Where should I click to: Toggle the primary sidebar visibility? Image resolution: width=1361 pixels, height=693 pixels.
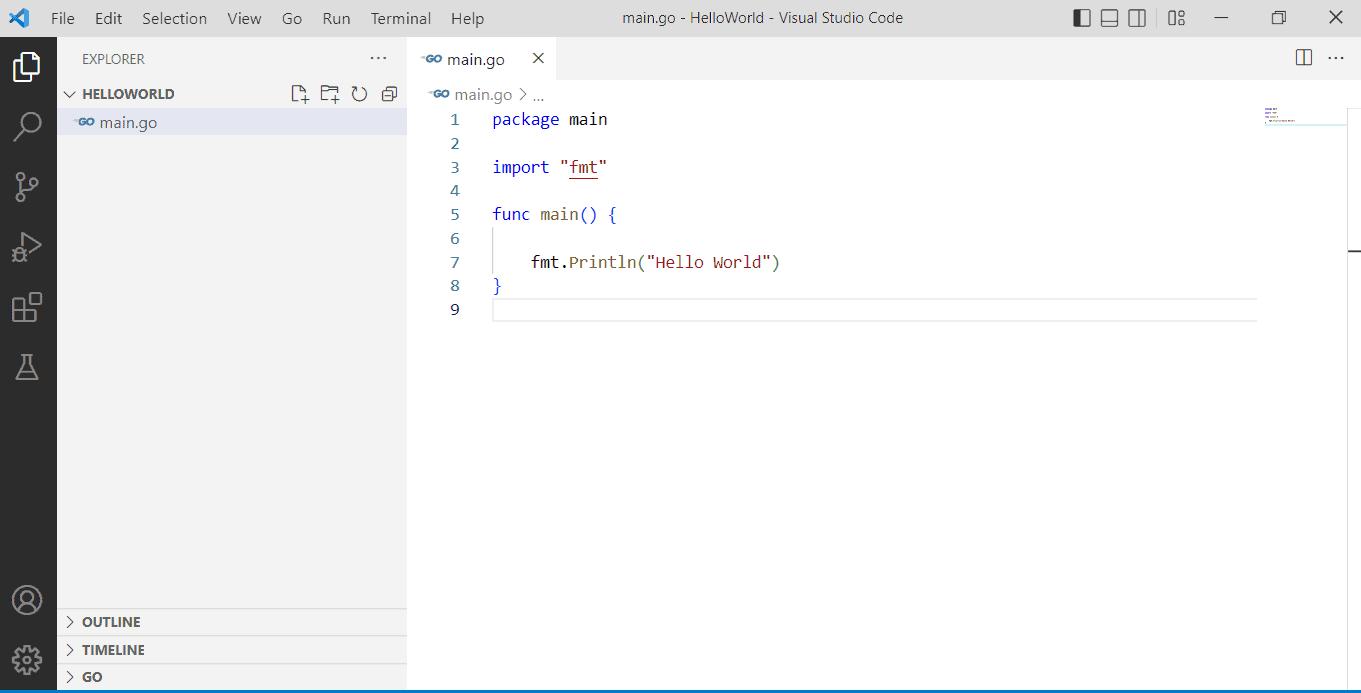pos(1081,17)
